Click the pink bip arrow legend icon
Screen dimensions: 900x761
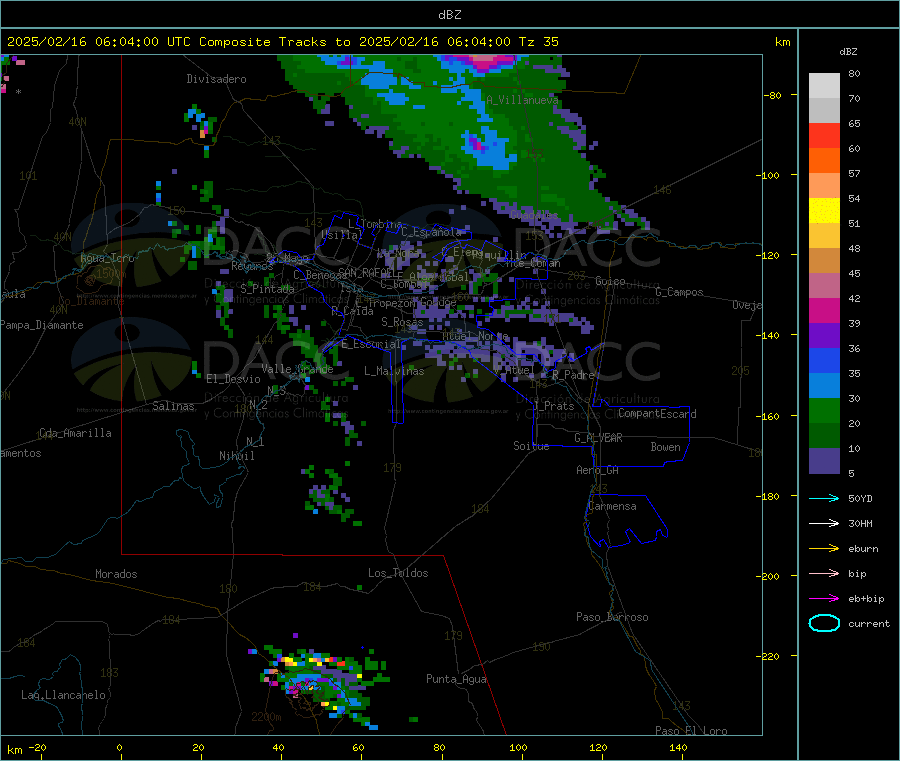(824, 573)
